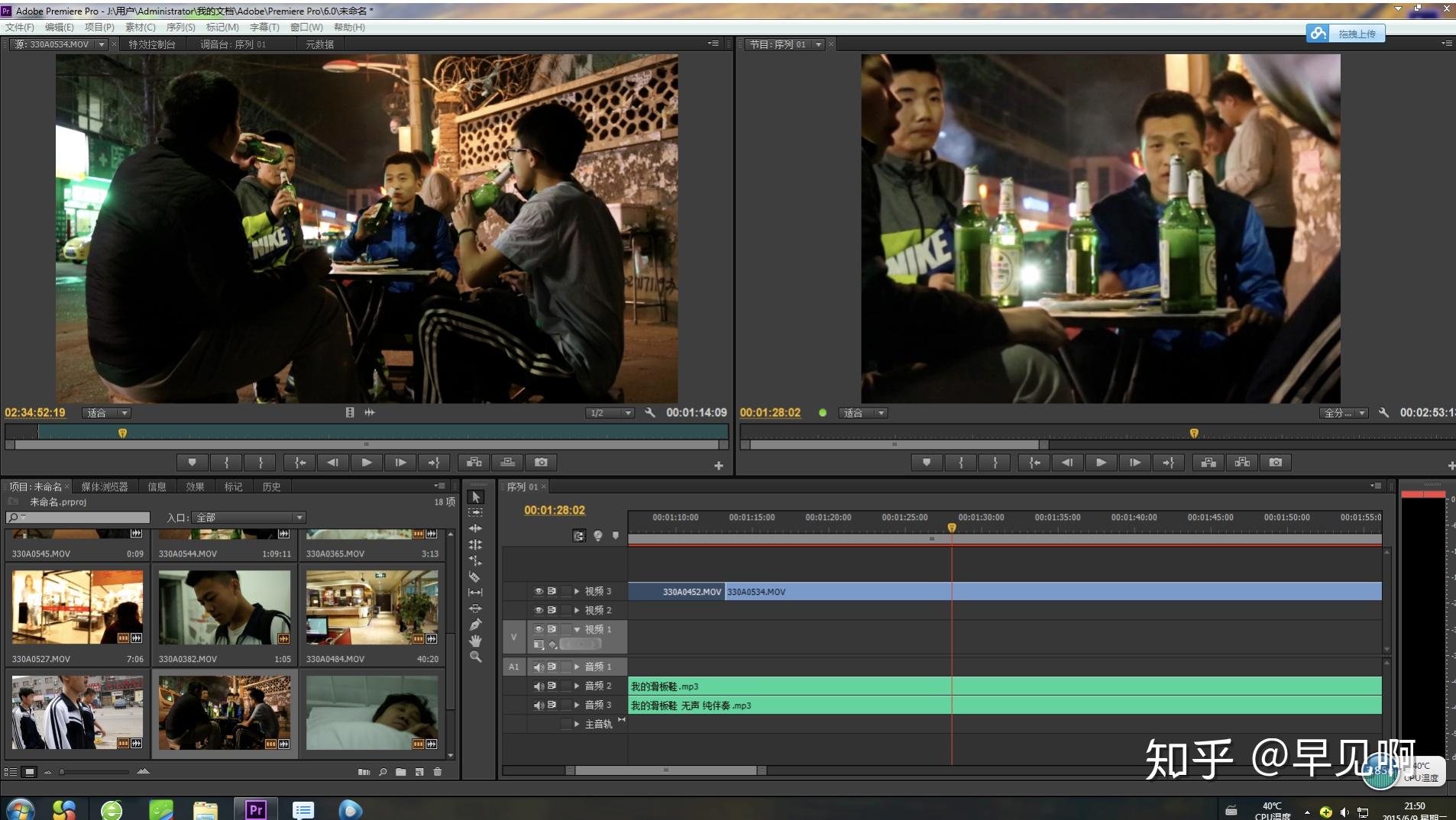Hide the 视频 2 track
1456x820 pixels.
pos(539,611)
